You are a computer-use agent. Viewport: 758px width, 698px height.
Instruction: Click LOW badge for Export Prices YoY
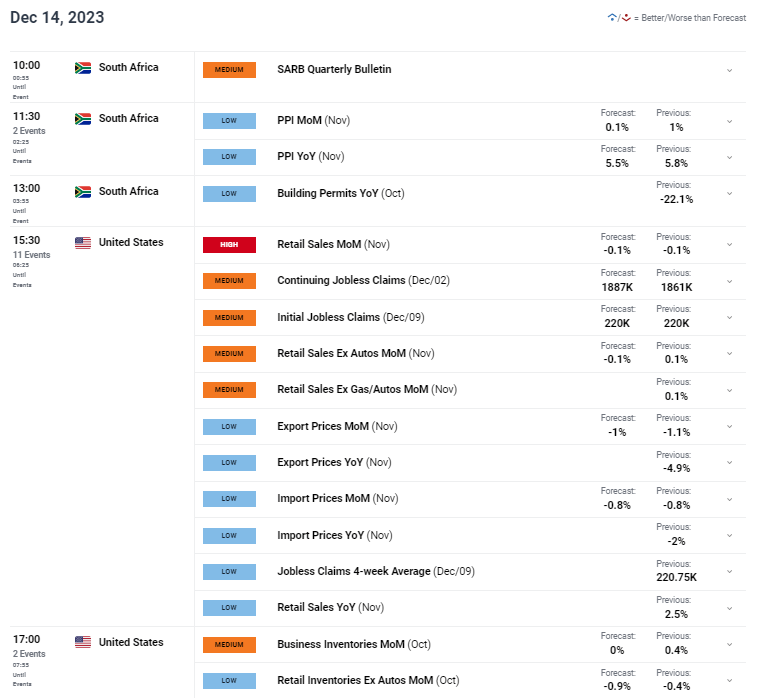(x=229, y=463)
